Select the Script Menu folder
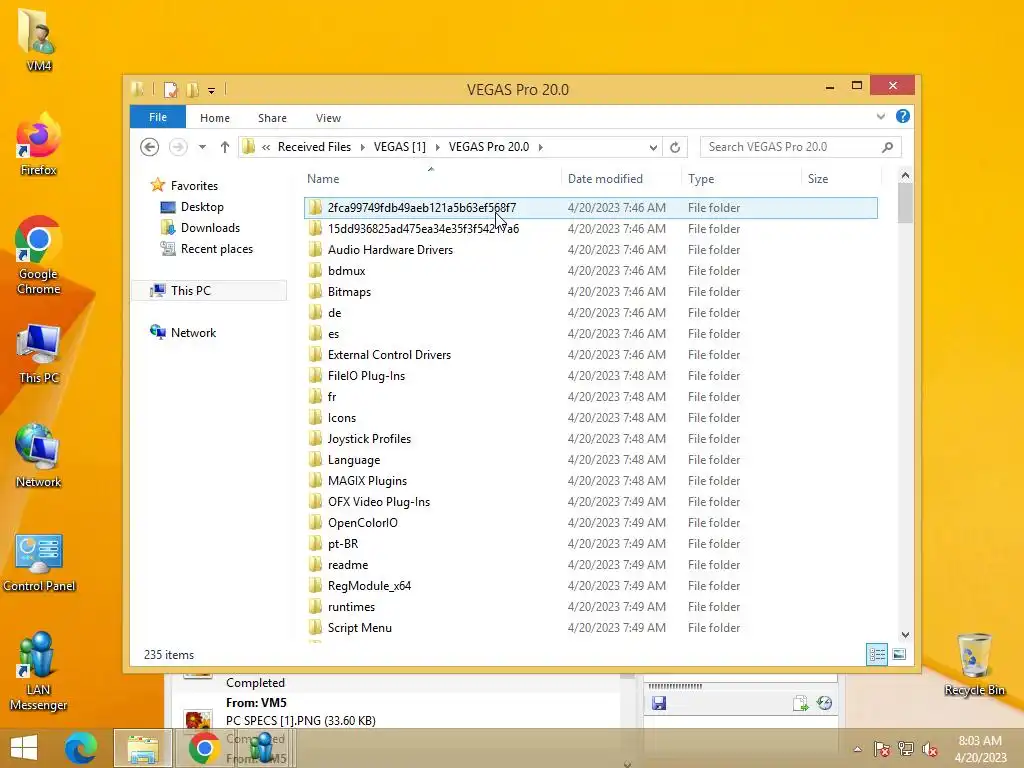This screenshot has width=1024, height=768. (591, 628)
